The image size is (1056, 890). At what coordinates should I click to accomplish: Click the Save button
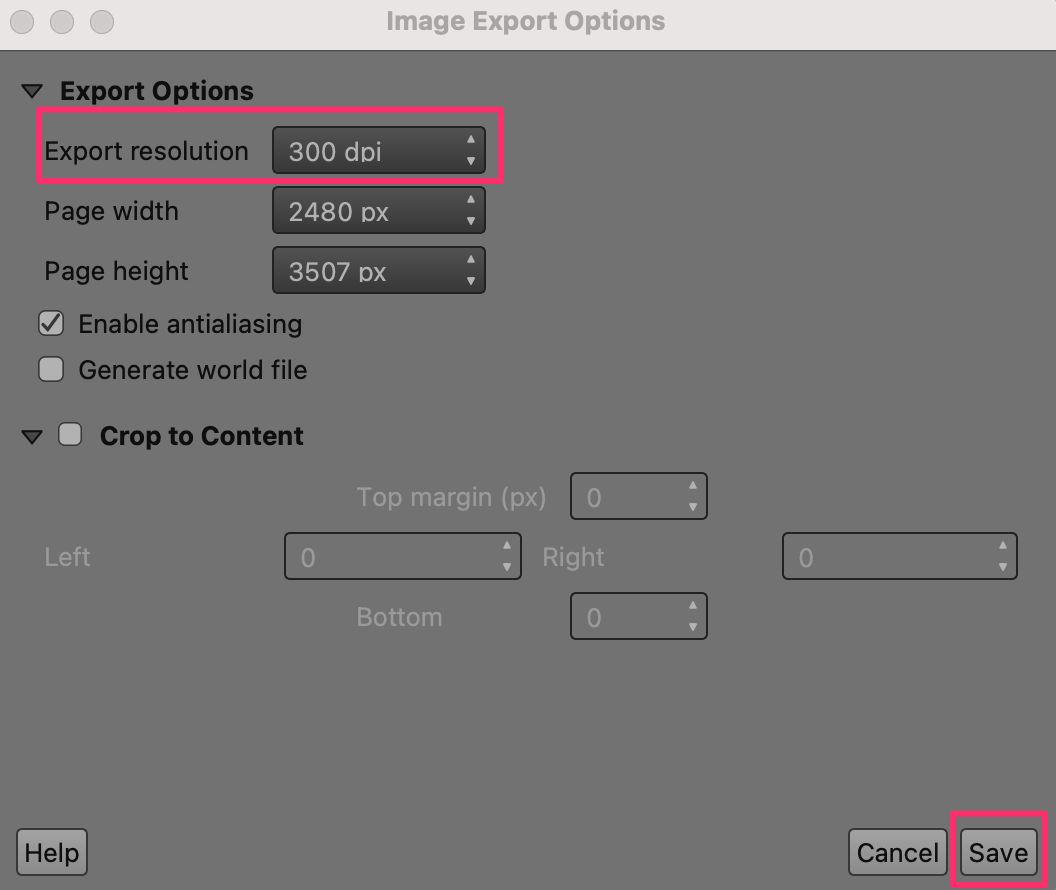(998, 853)
